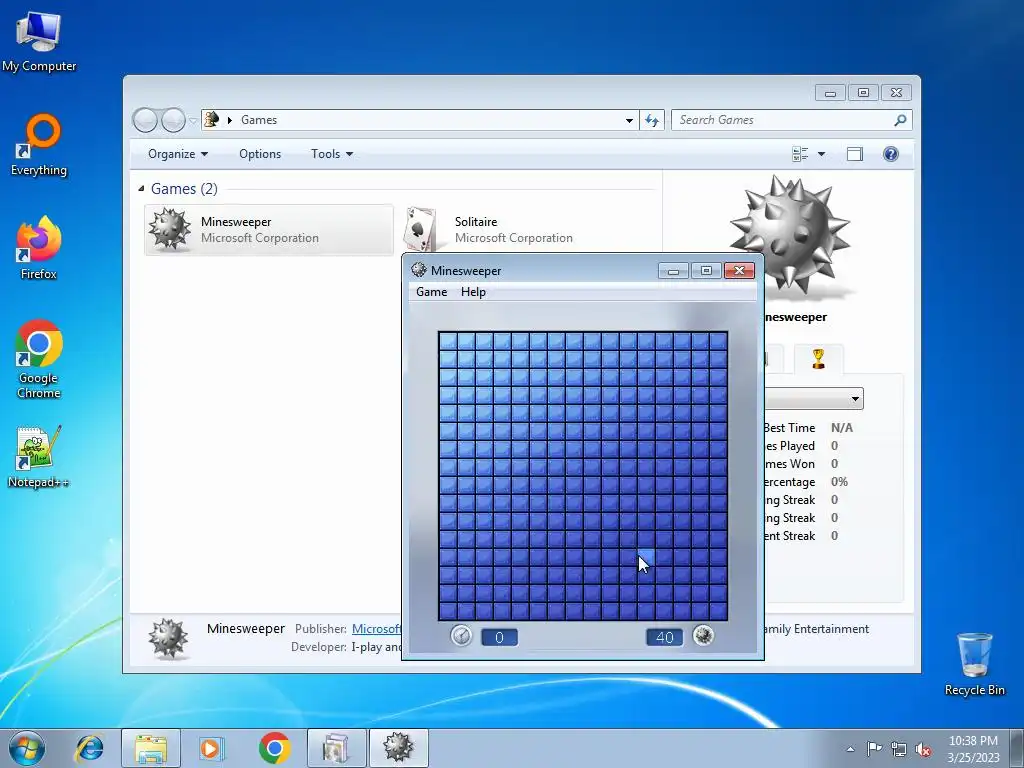1024x768 pixels.
Task: Launch Chrome from the taskbar
Action: tap(274, 748)
